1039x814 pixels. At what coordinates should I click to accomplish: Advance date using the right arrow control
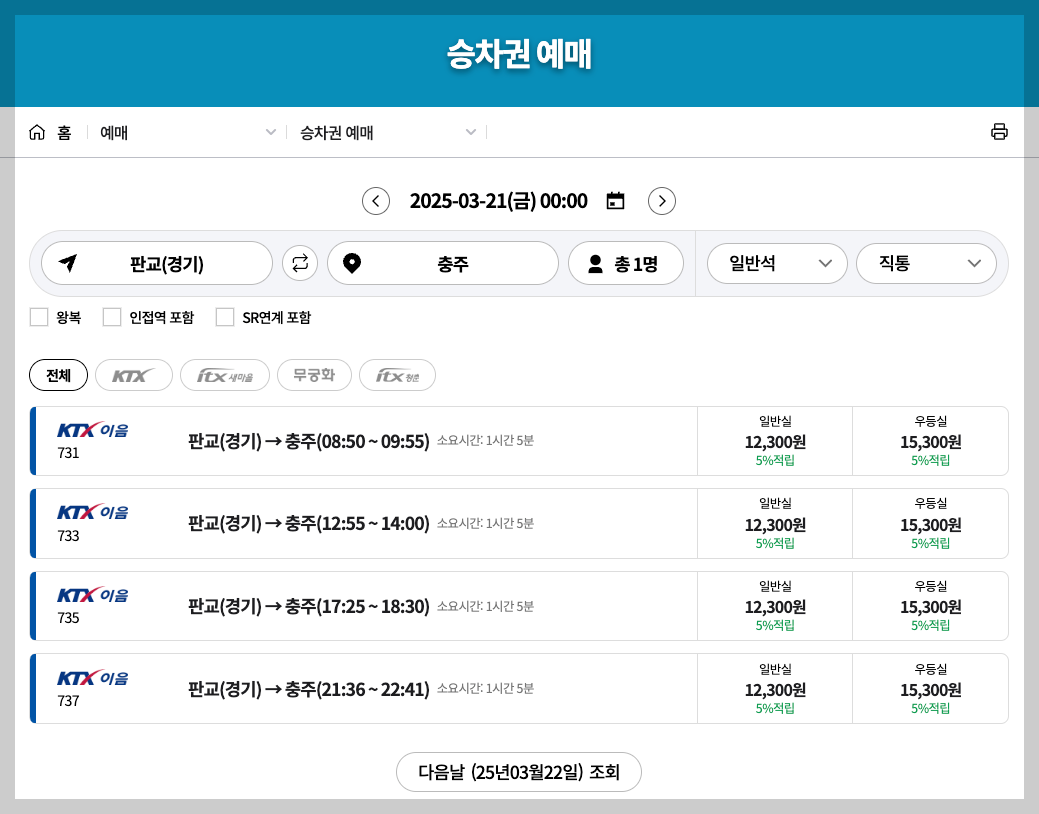coord(661,201)
